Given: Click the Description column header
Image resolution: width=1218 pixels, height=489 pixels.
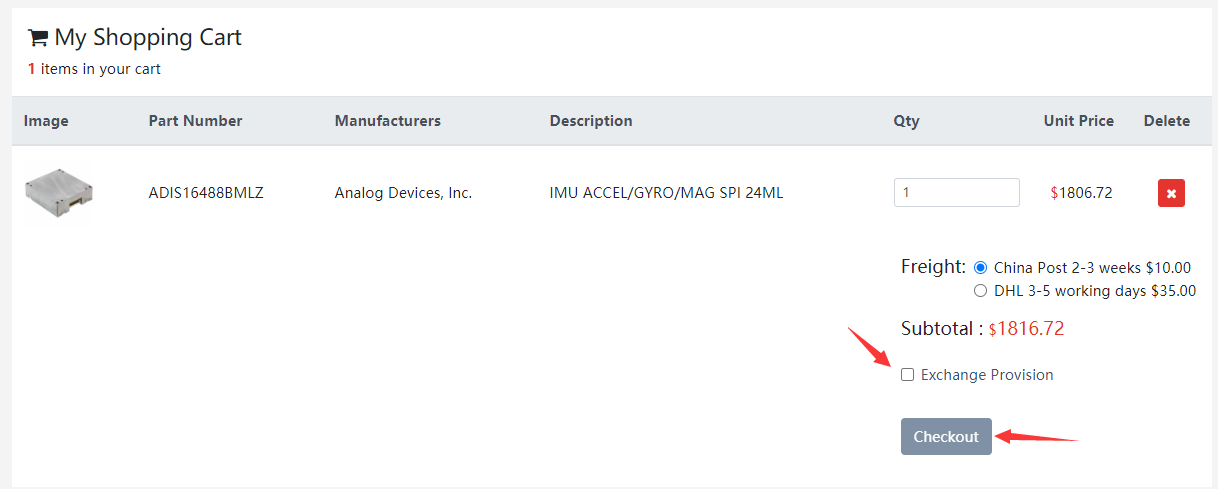Looking at the screenshot, I should point(590,121).
